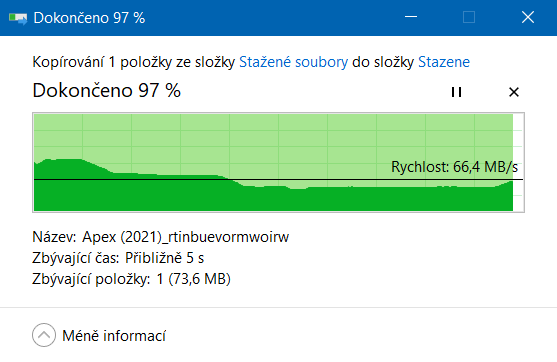Image resolution: width=557 pixels, height=362 pixels.
Task: Click the 'Zbývající položky: 1 (73,6 MB)' line
Action: (x=131, y=279)
